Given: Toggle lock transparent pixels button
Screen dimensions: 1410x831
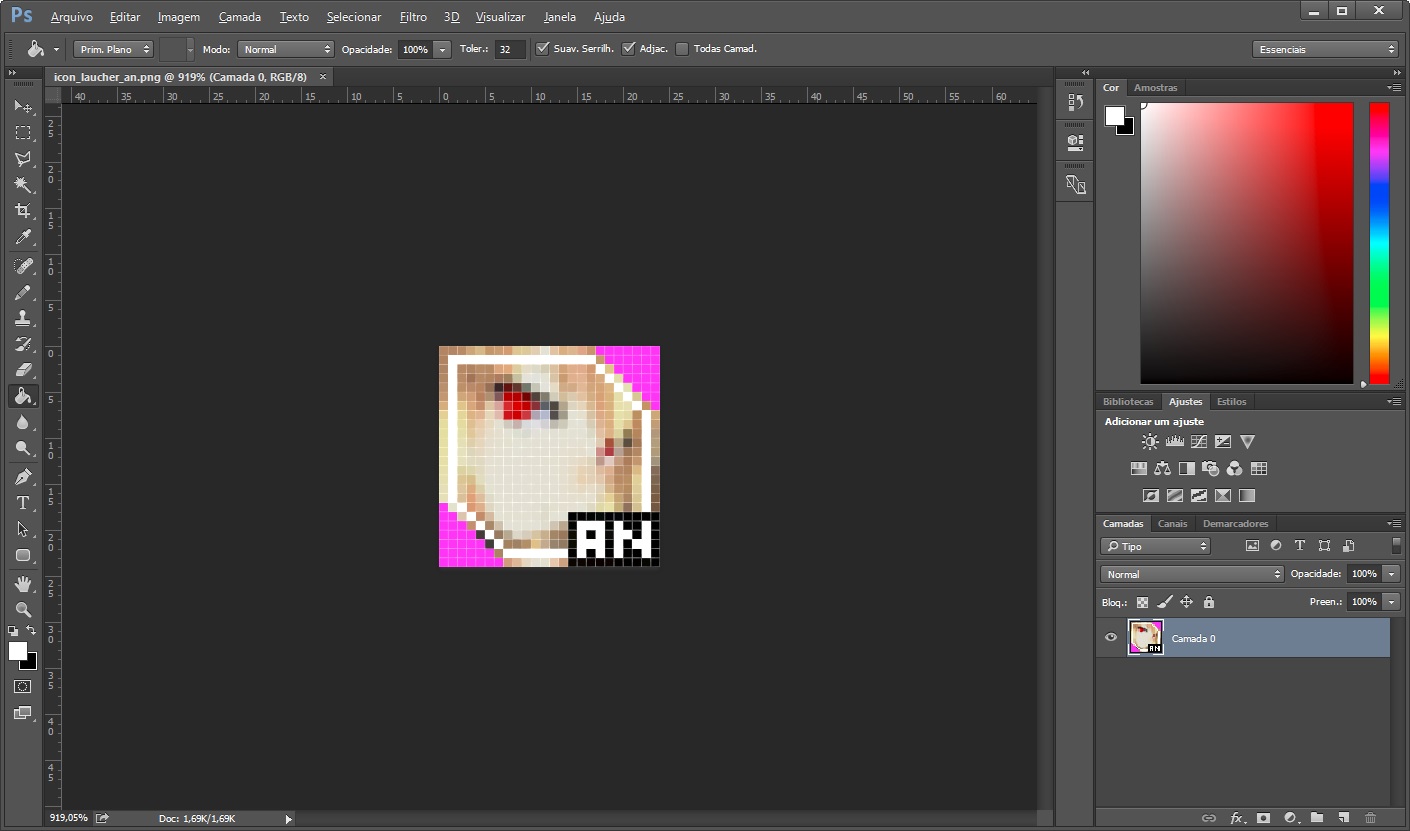Looking at the screenshot, I should coord(1142,602).
